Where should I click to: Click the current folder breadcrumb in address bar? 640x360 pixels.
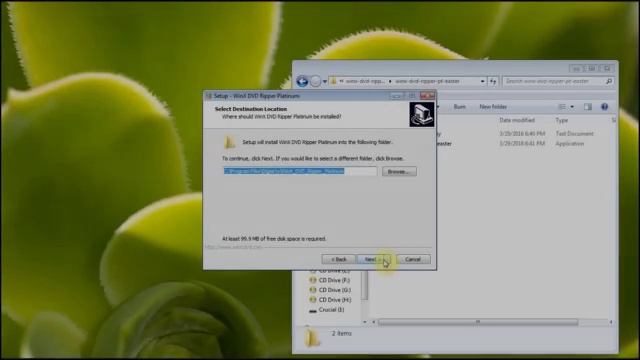click(x=427, y=81)
